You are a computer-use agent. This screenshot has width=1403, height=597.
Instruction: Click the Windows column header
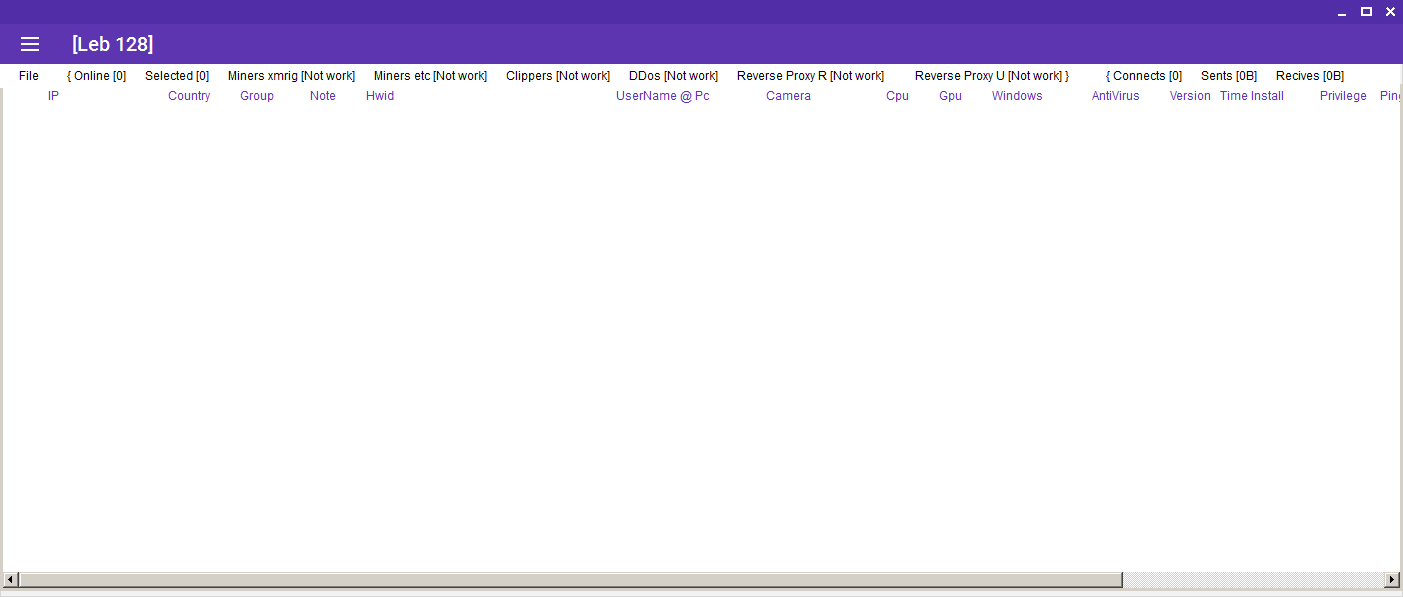1017,96
